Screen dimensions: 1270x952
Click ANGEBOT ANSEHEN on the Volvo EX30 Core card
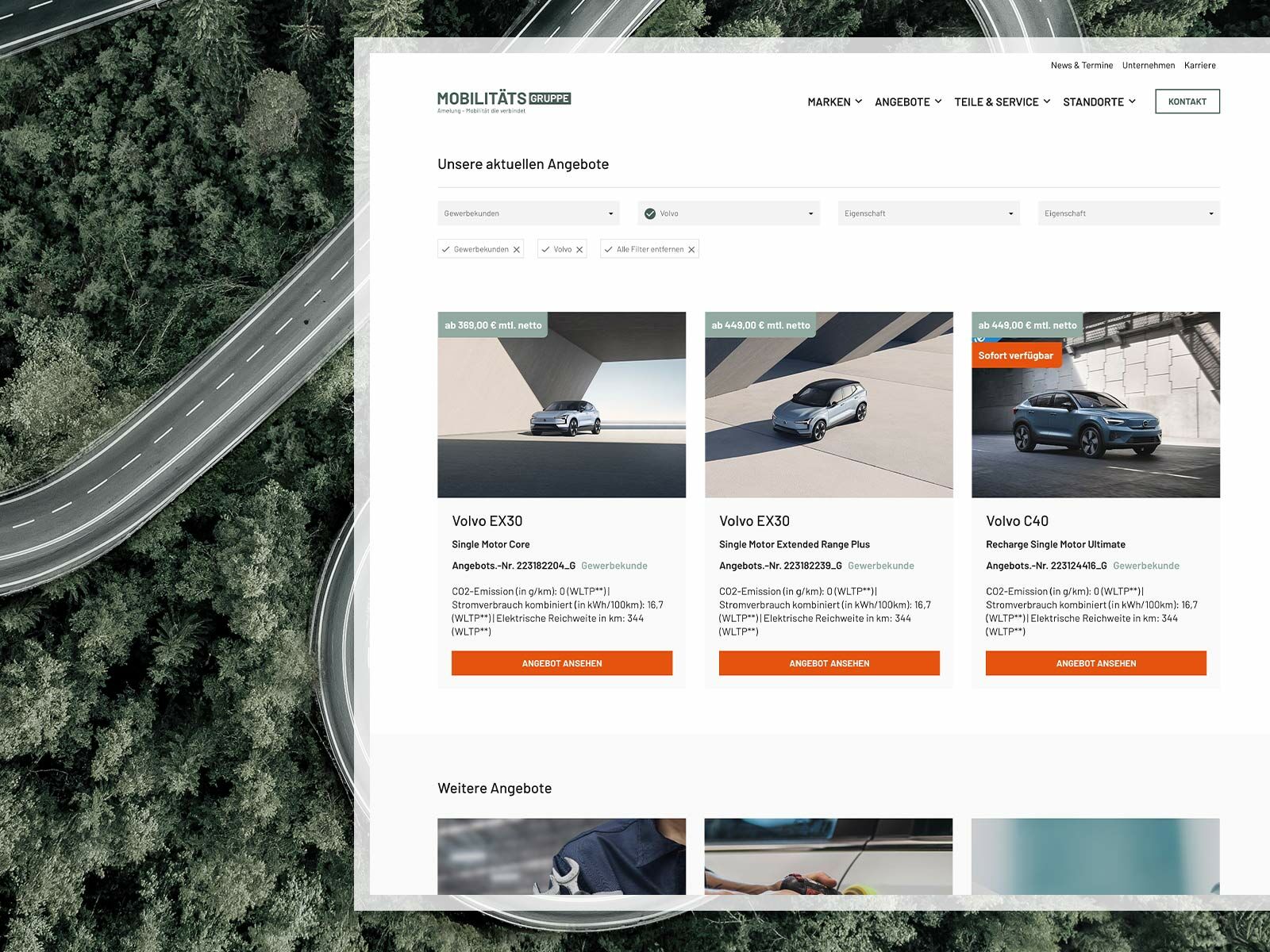(562, 663)
